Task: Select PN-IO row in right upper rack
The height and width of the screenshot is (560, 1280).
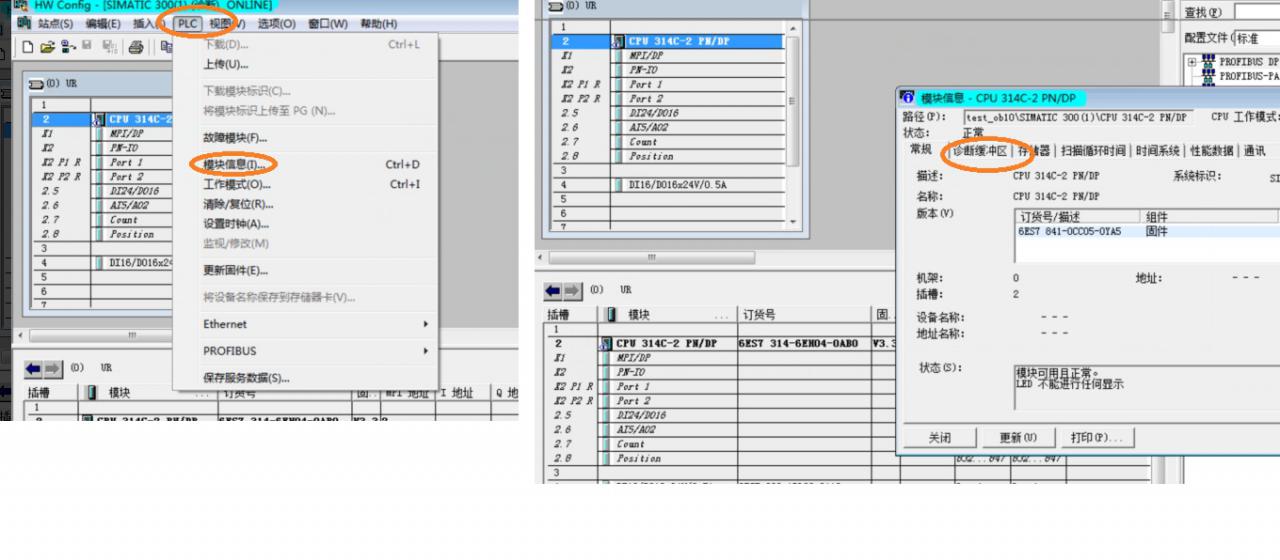Action: (x=667, y=70)
